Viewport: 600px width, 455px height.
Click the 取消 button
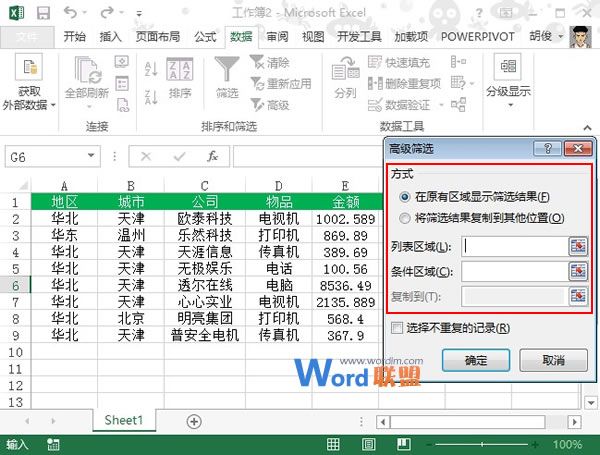553,360
